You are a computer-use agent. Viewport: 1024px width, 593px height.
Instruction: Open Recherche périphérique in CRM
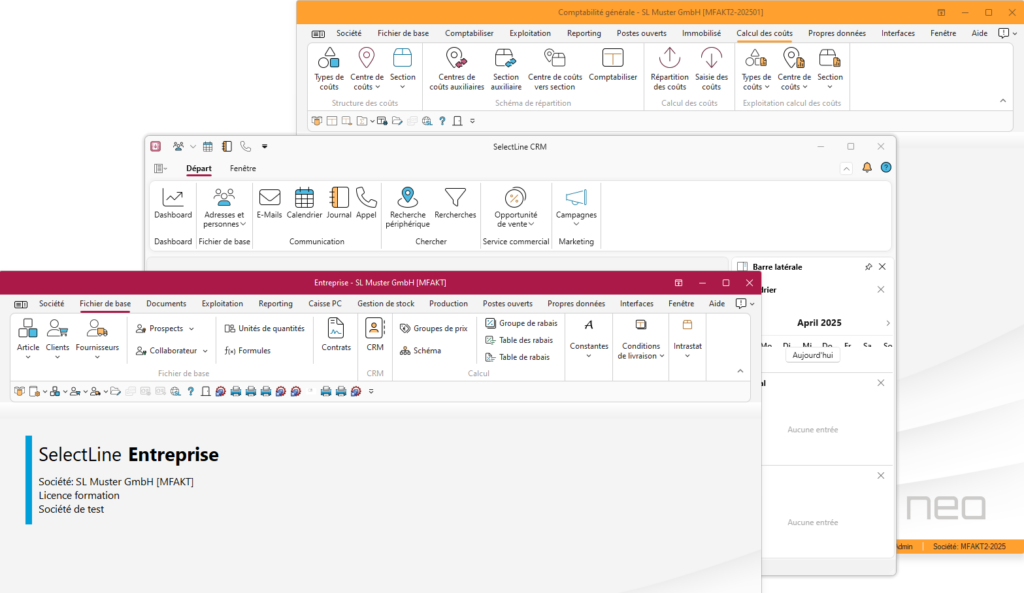pos(408,207)
